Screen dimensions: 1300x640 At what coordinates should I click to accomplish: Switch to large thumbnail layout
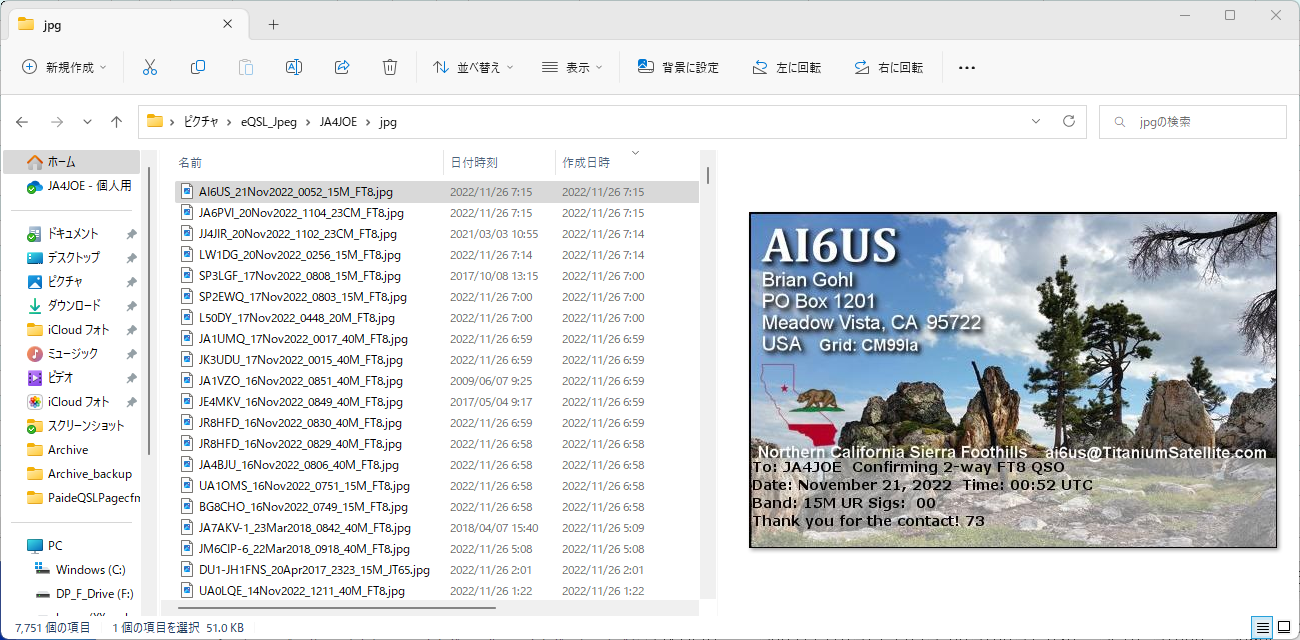[1283, 627]
